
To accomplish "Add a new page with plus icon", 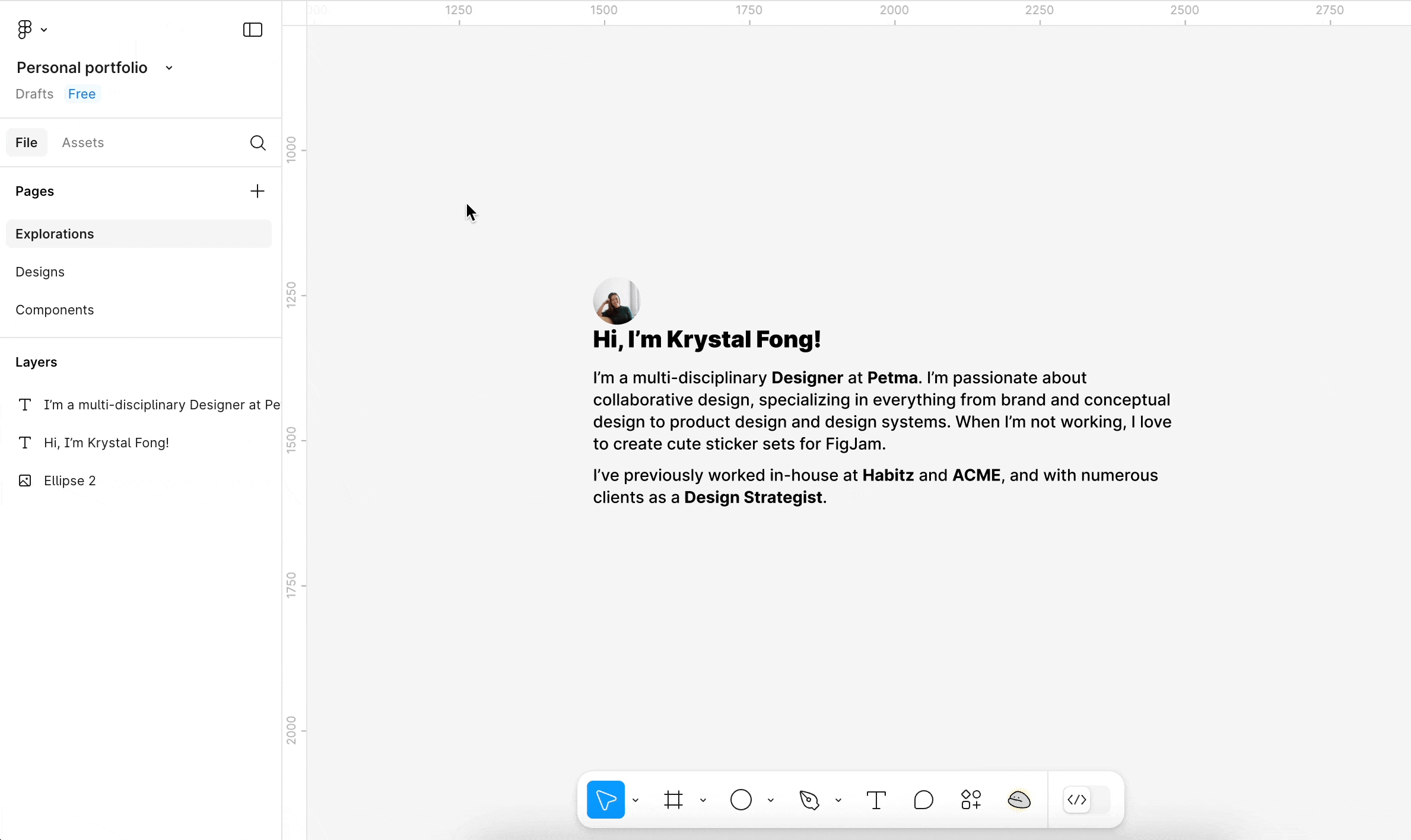I will 257,191.
